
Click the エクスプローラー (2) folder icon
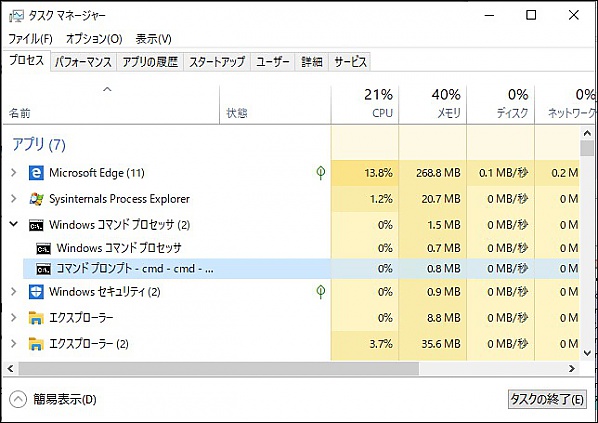(x=36, y=344)
